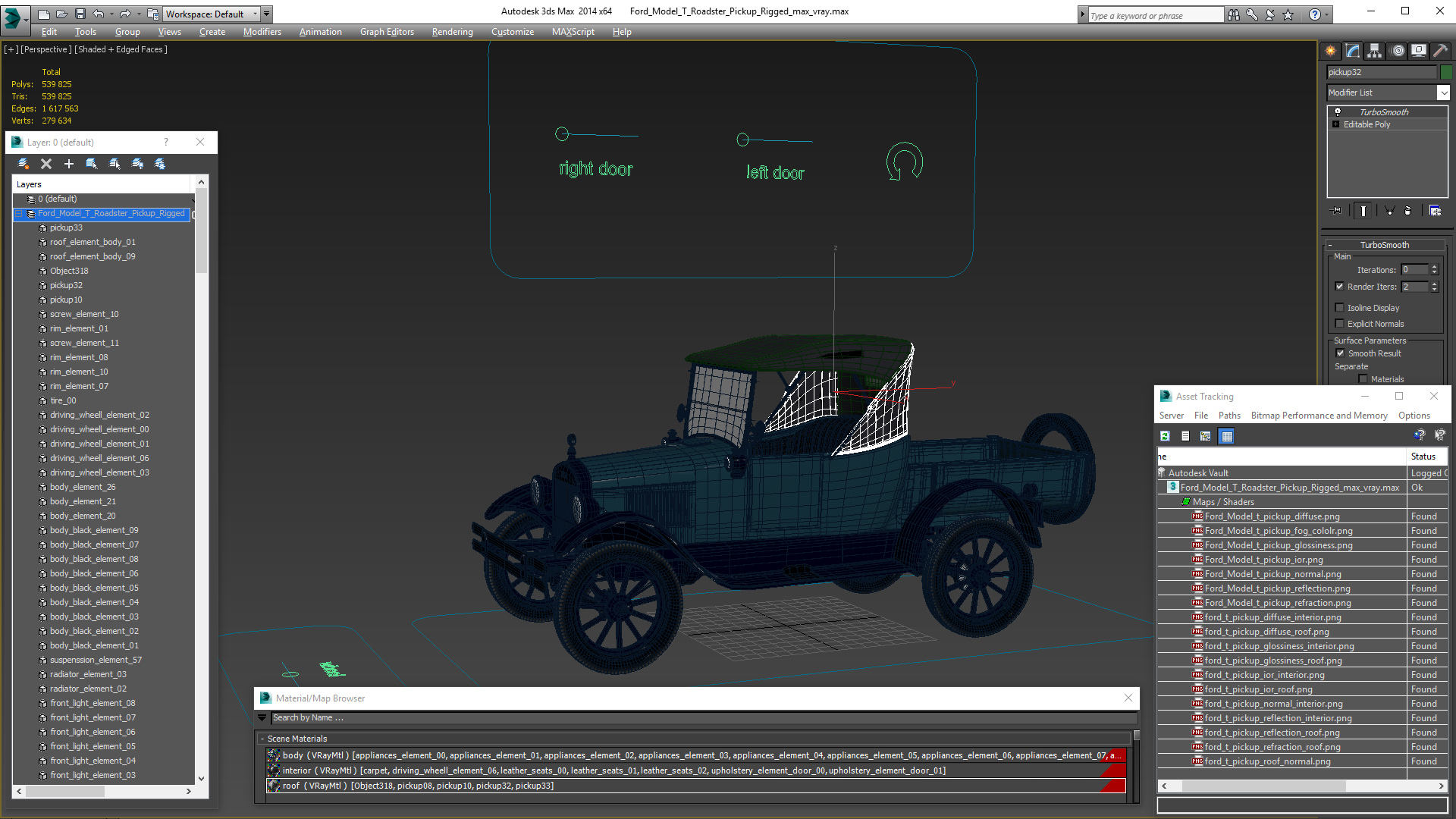The height and width of the screenshot is (819, 1456).
Task: Click the Iterations spinner arrows
Action: tap(1434, 270)
